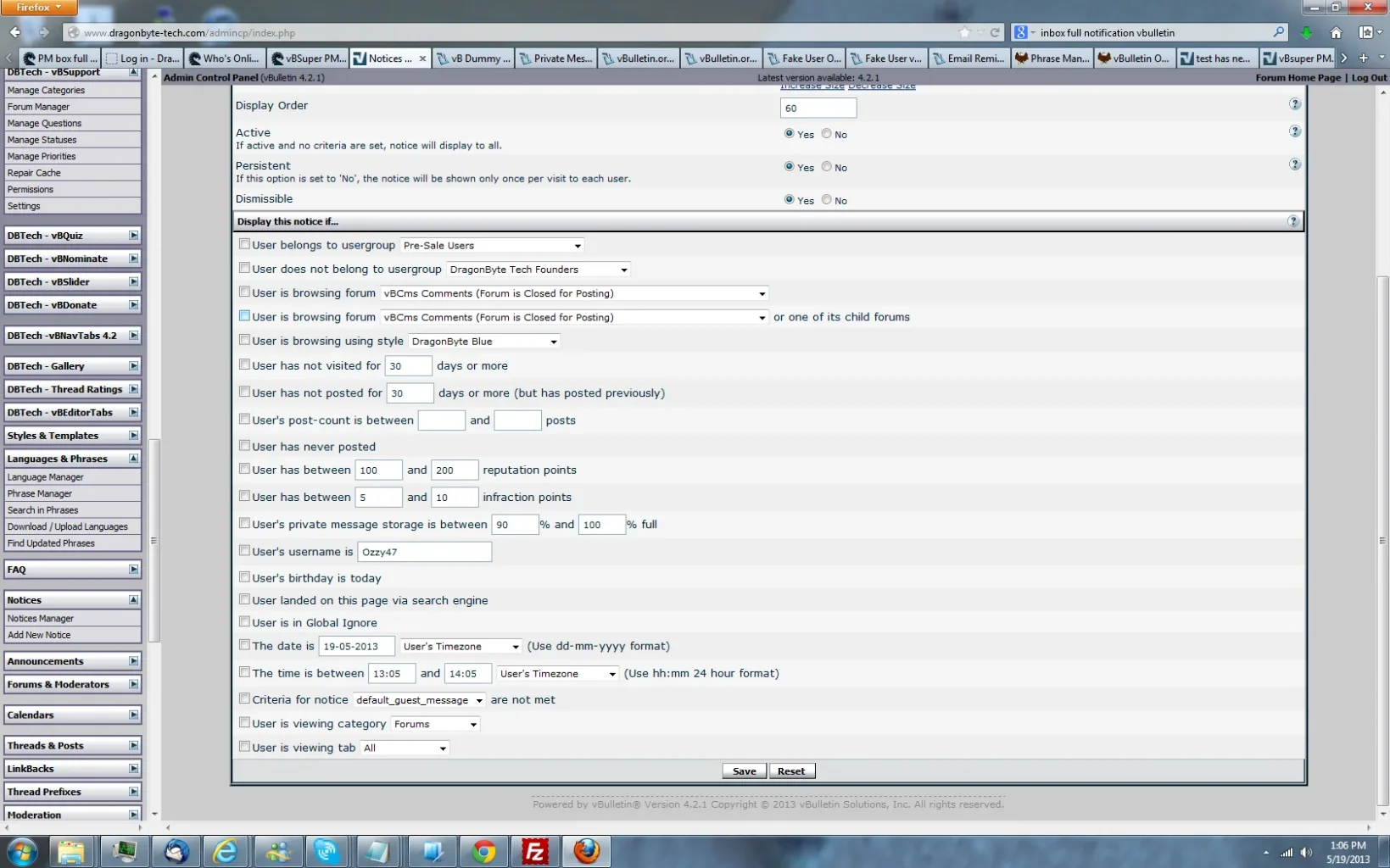This screenshot has width=1390, height=868.
Task: Click the browser Back arrow
Action: click(x=15, y=32)
